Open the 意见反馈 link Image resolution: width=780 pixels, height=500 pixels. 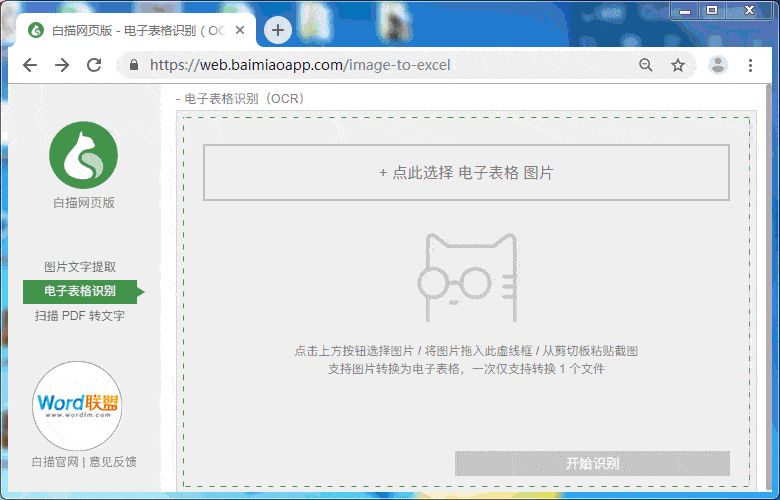[x=113, y=462]
